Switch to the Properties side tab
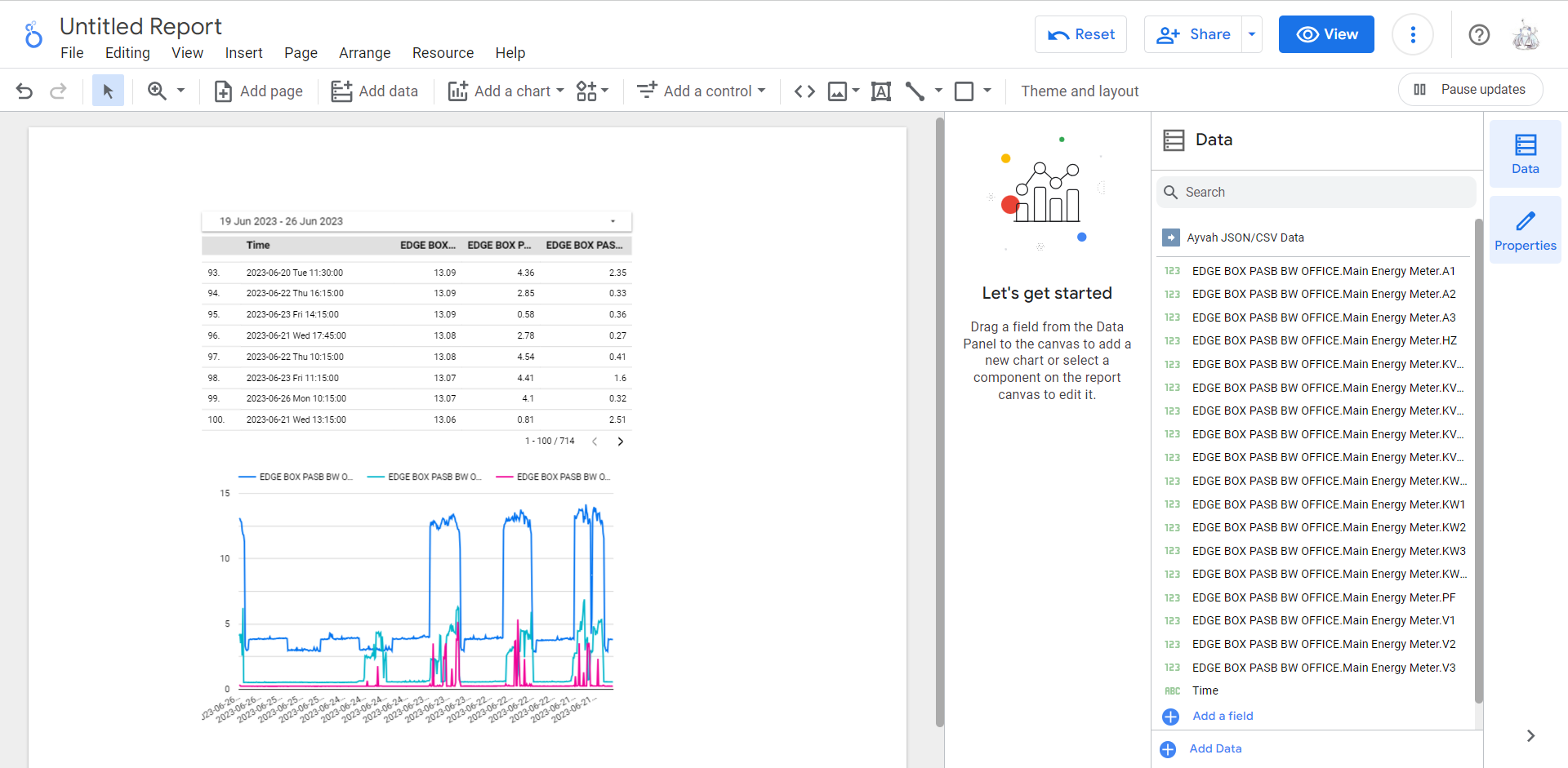This screenshot has height=768, width=1568. click(x=1525, y=231)
